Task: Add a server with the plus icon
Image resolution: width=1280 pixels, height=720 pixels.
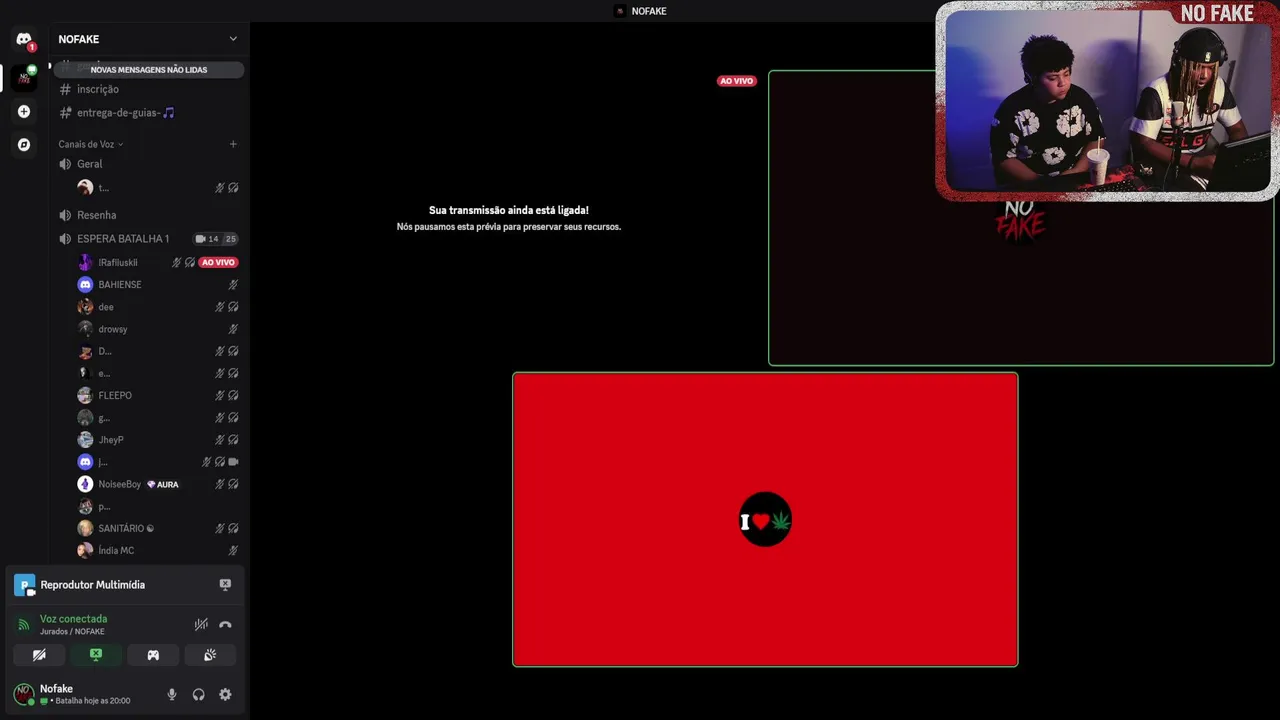Action: 24,111
